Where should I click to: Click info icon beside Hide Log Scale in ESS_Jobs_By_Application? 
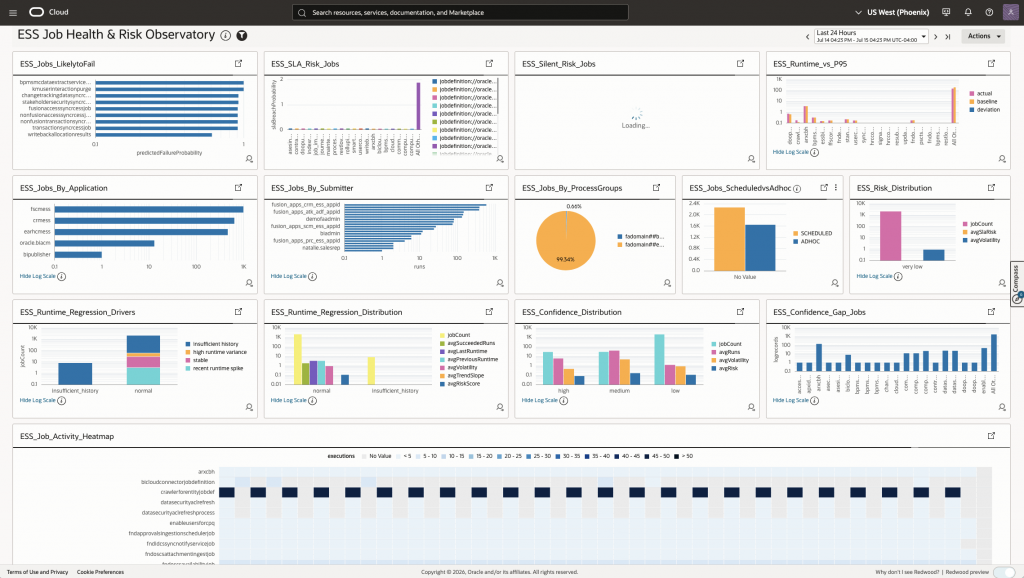pyautogui.click(x=61, y=276)
